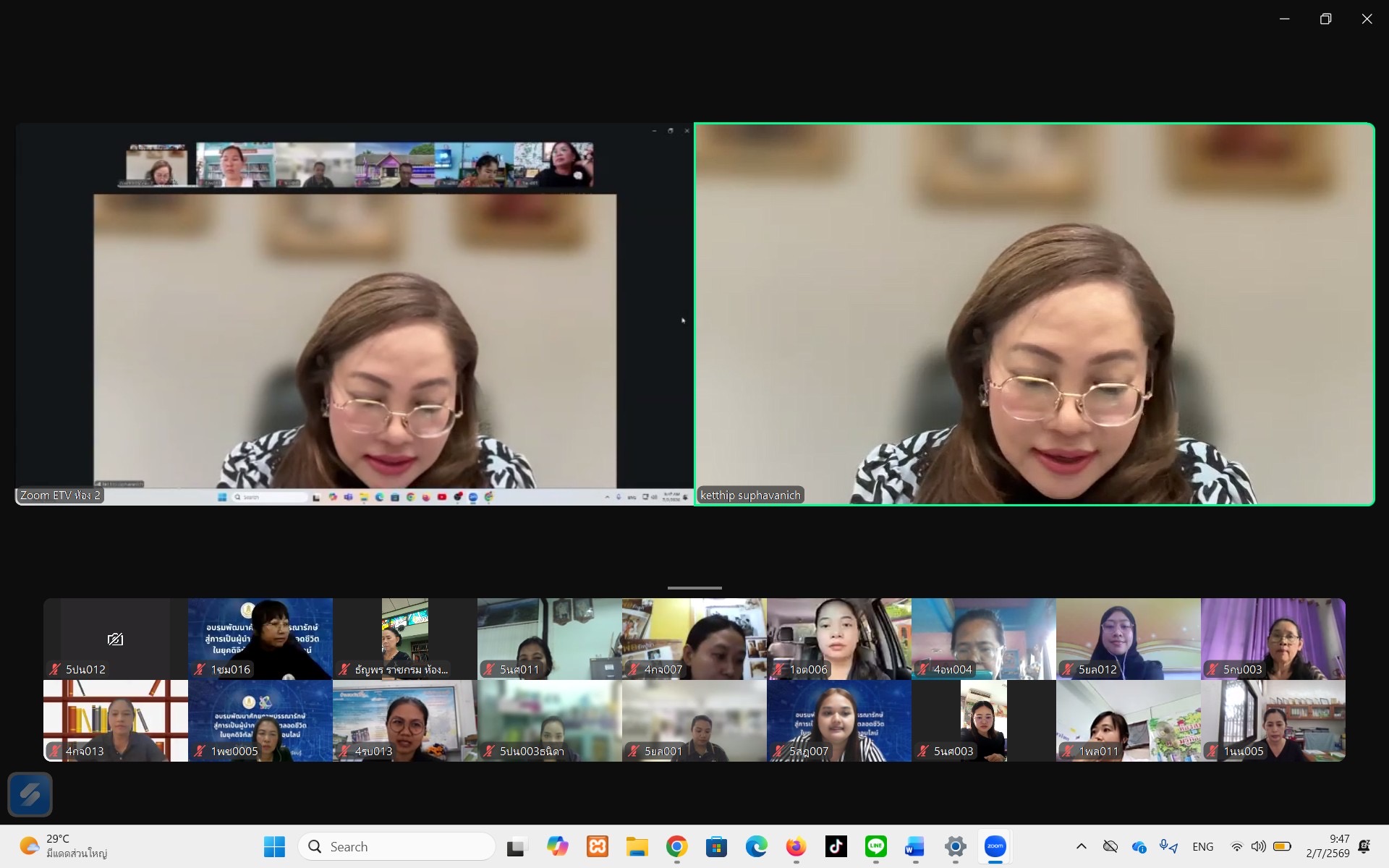Open the ENG language input selector
The width and height of the screenshot is (1389, 868).
[x=1202, y=846]
